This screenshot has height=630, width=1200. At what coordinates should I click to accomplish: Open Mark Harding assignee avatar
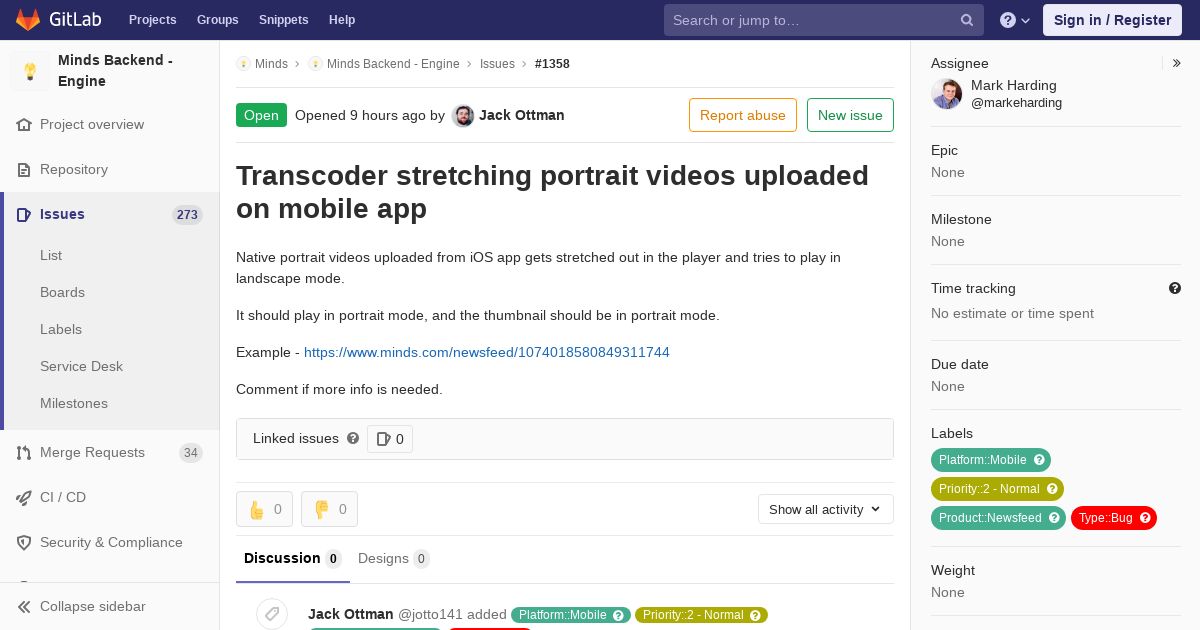pos(947,94)
